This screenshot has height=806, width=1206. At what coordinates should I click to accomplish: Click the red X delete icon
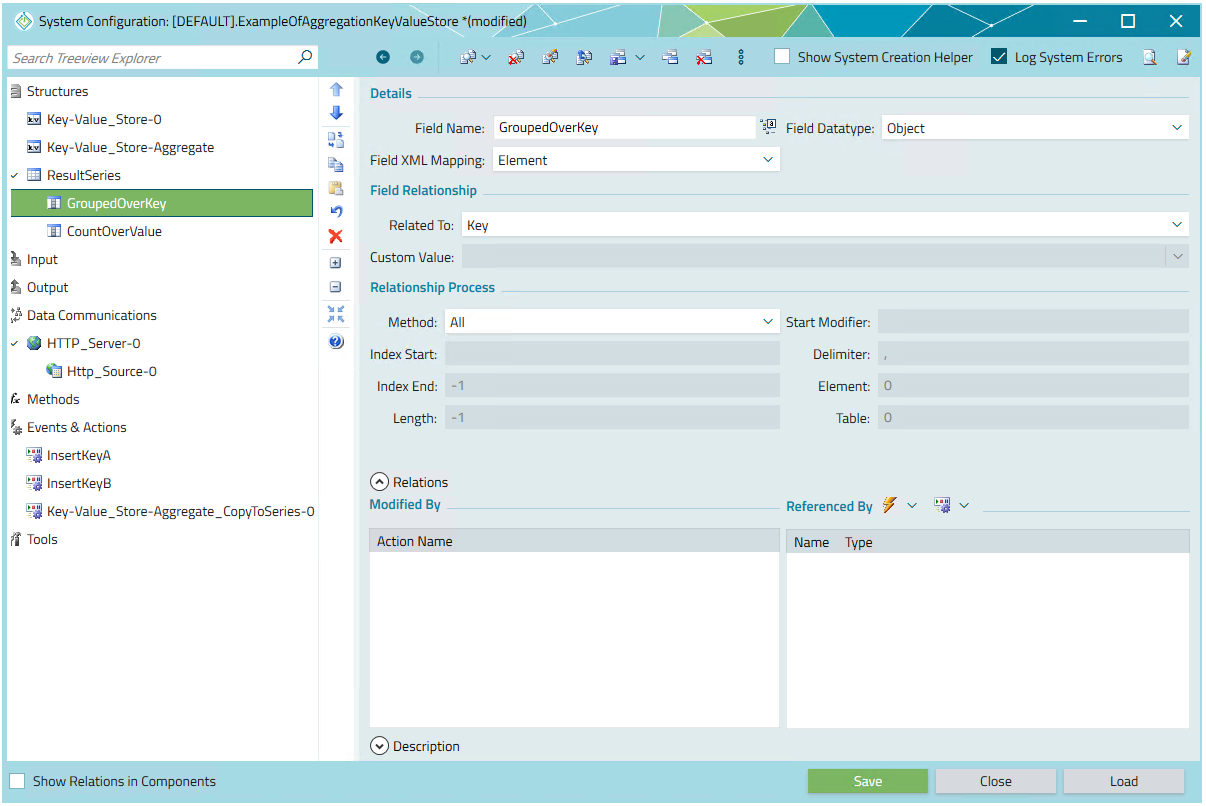336,236
